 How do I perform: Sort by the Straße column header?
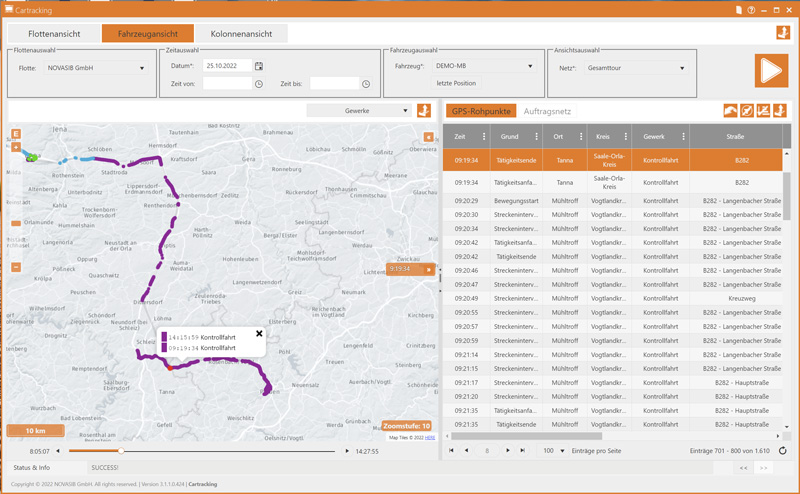coord(735,136)
